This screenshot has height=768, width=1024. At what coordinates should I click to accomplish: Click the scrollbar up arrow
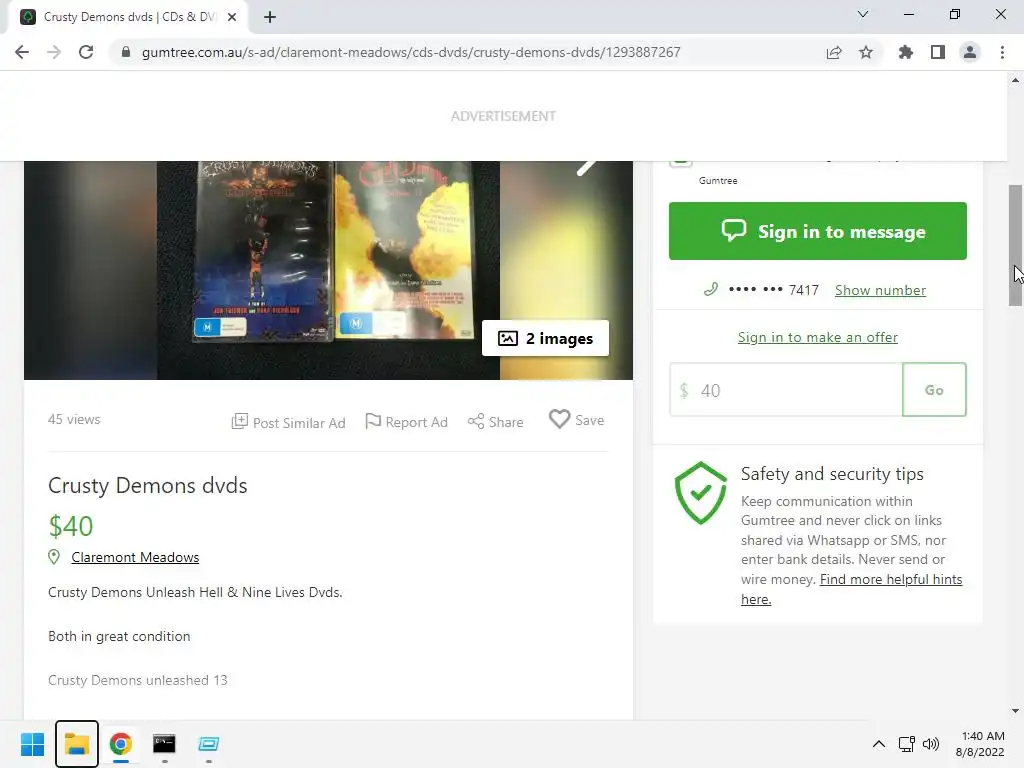click(x=1015, y=80)
